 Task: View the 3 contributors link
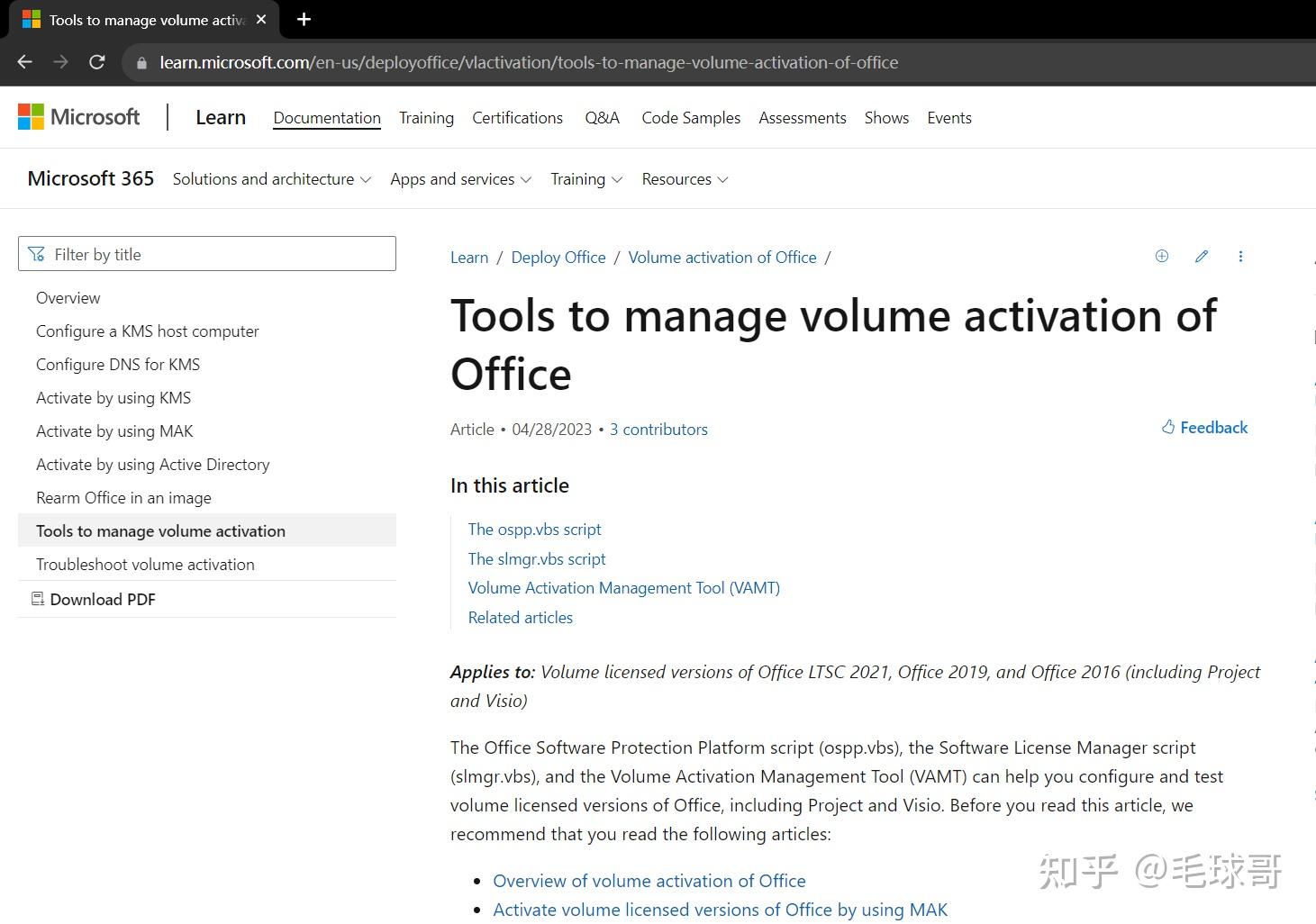[658, 430]
